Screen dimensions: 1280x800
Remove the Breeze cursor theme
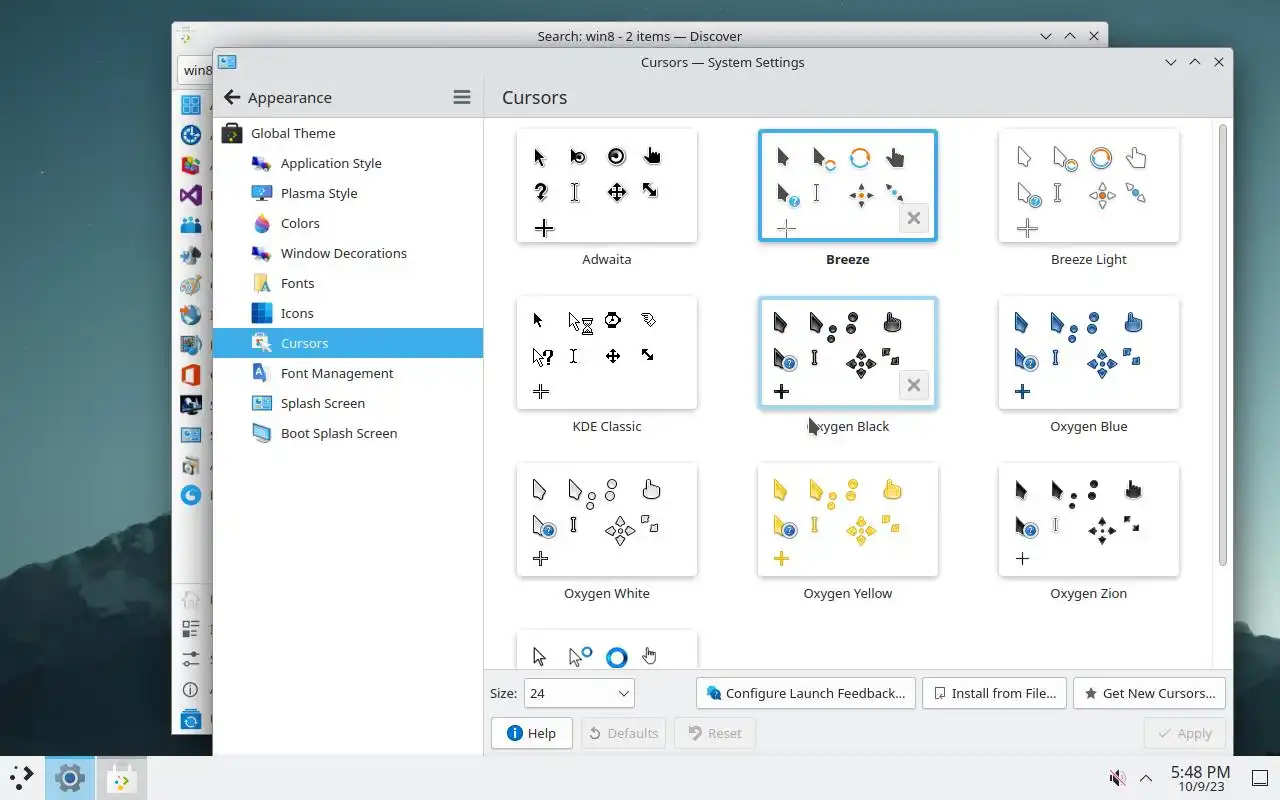(913, 218)
